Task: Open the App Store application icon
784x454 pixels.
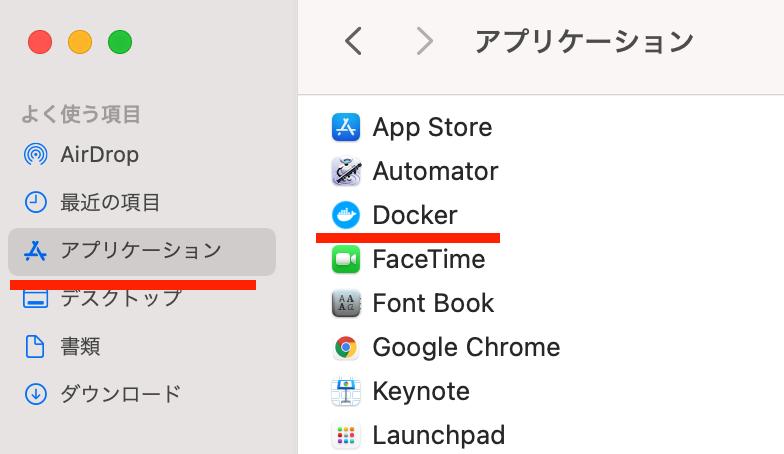Action: (346, 127)
